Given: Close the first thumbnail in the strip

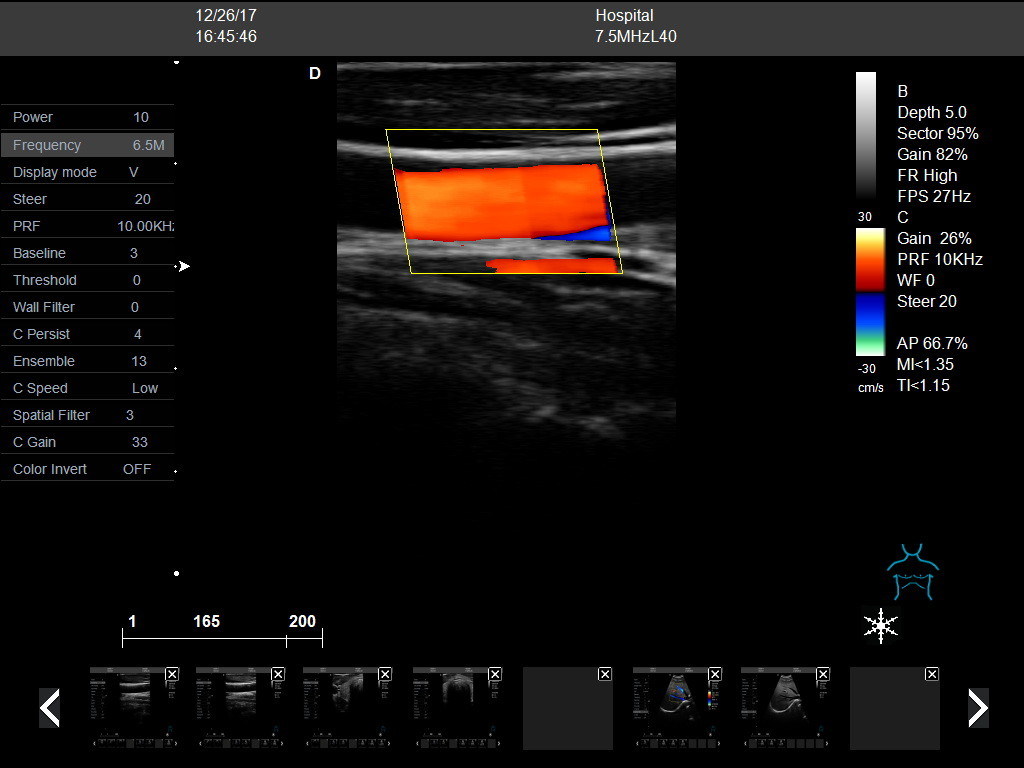Looking at the screenshot, I should pyautogui.click(x=172, y=675).
